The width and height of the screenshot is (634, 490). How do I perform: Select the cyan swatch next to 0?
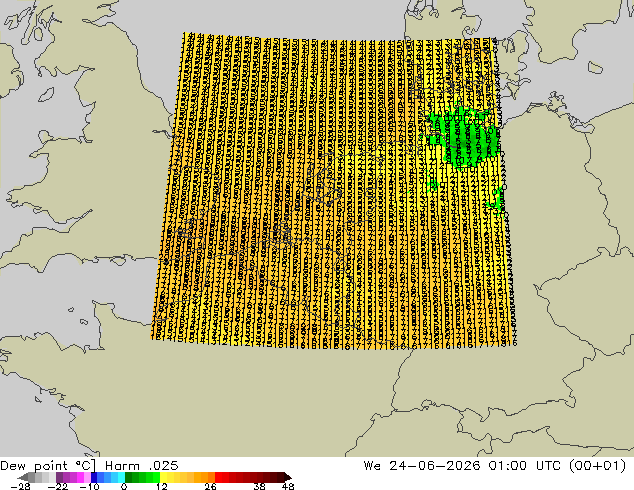[121, 477]
